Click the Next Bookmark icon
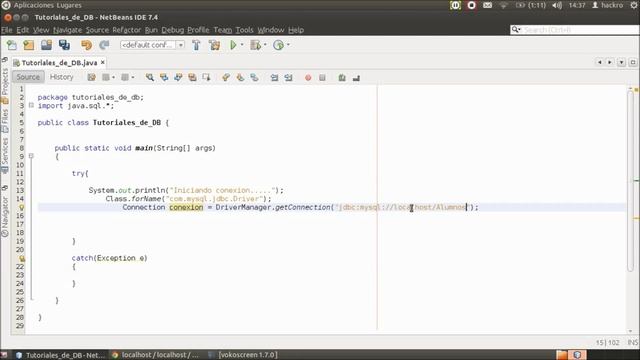The width and height of the screenshot is (640, 360). (x=240, y=78)
